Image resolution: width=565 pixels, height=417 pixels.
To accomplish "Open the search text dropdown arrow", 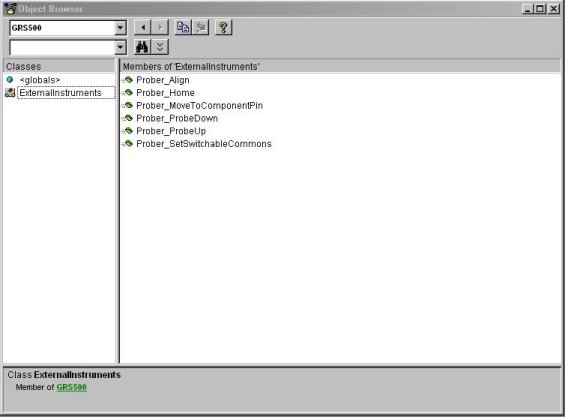I will (x=120, y=47).
